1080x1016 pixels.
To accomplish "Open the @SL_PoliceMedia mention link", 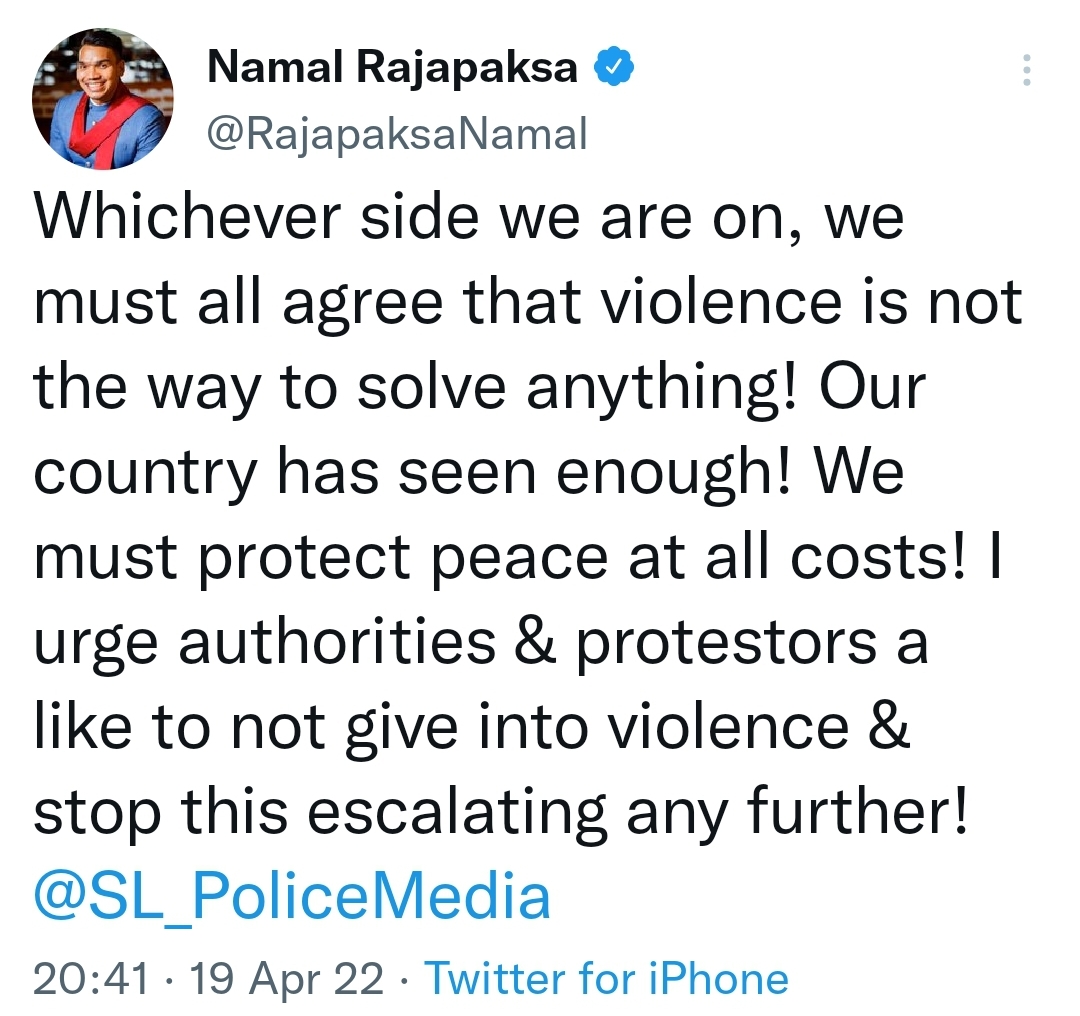I will pos(292,897).
